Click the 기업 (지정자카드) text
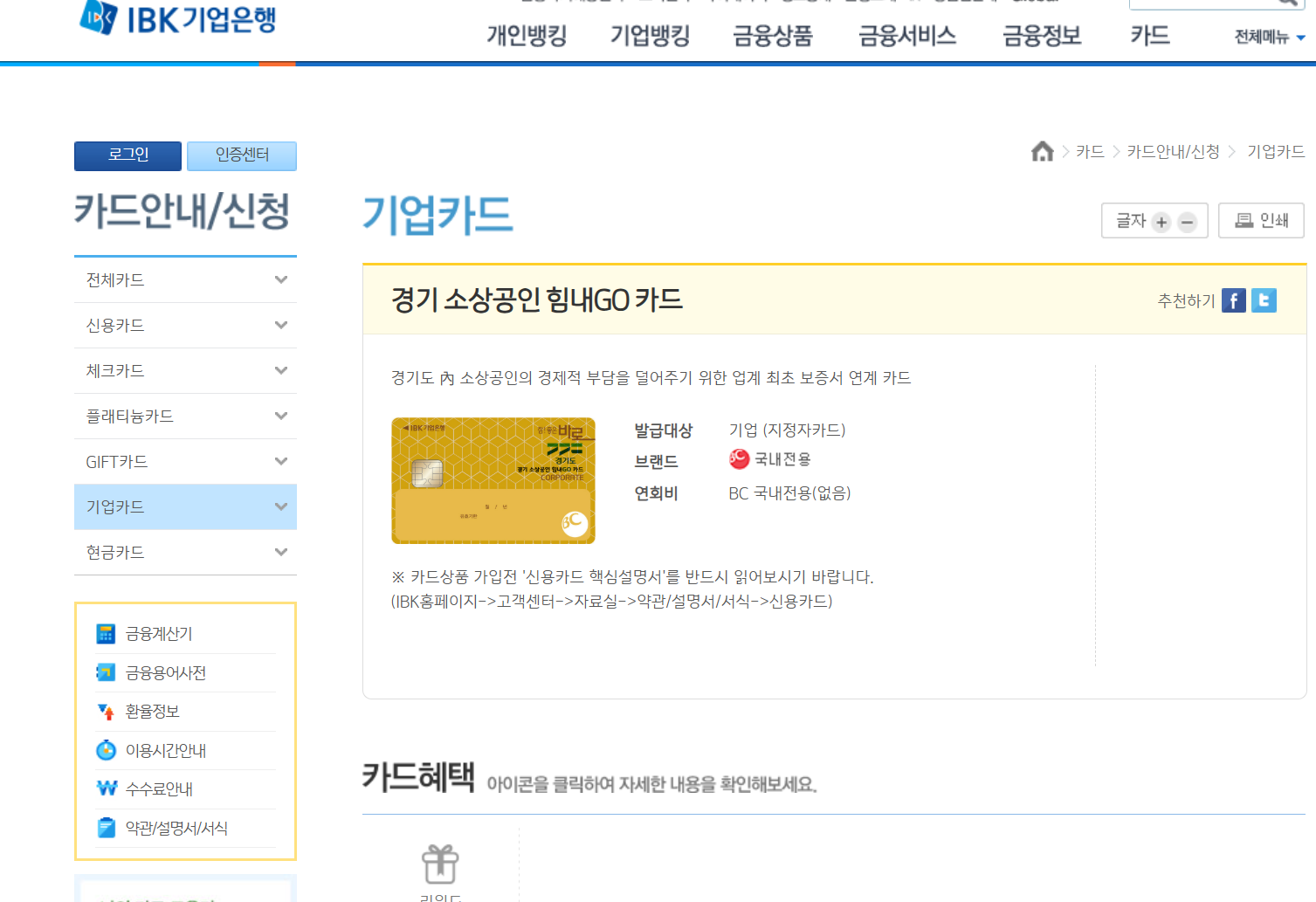The width and height of the screenshot is (1316, 902). coord(787,430)
